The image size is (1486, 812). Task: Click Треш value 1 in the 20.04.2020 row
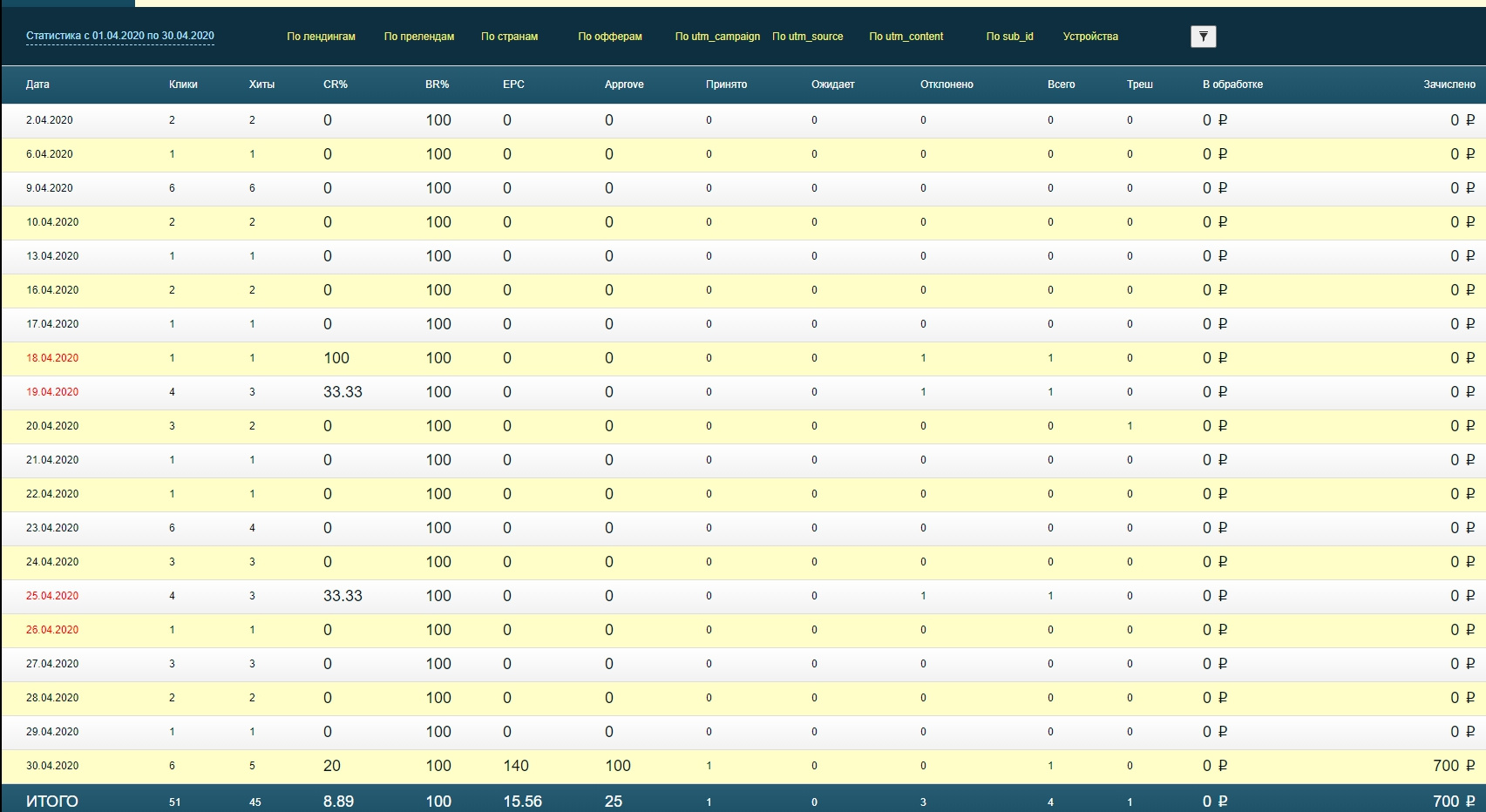click(1130, 426)
